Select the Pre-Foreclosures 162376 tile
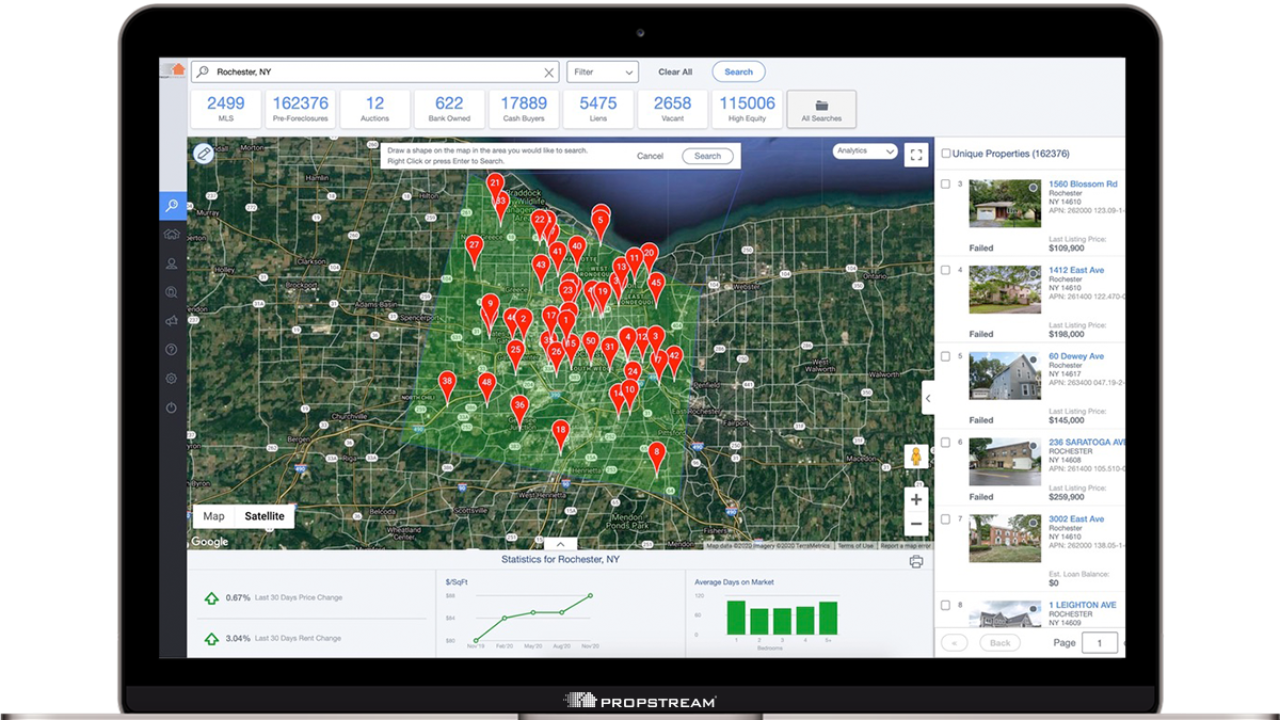 point(301,109)
